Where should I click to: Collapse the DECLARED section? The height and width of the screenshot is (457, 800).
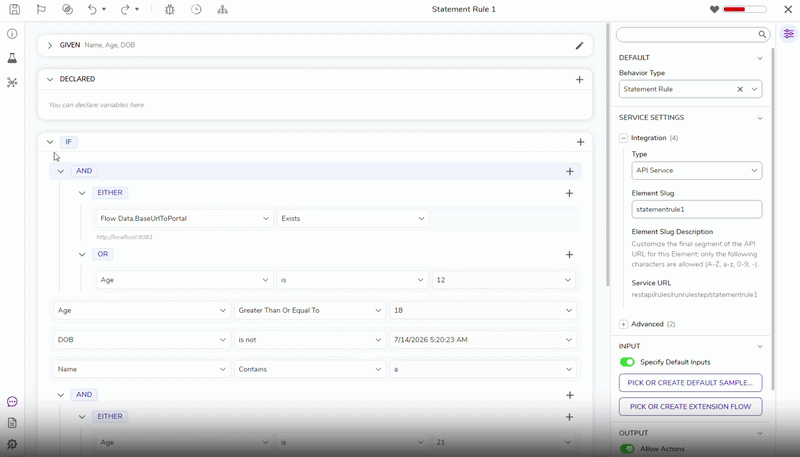(x=49, y=79)
